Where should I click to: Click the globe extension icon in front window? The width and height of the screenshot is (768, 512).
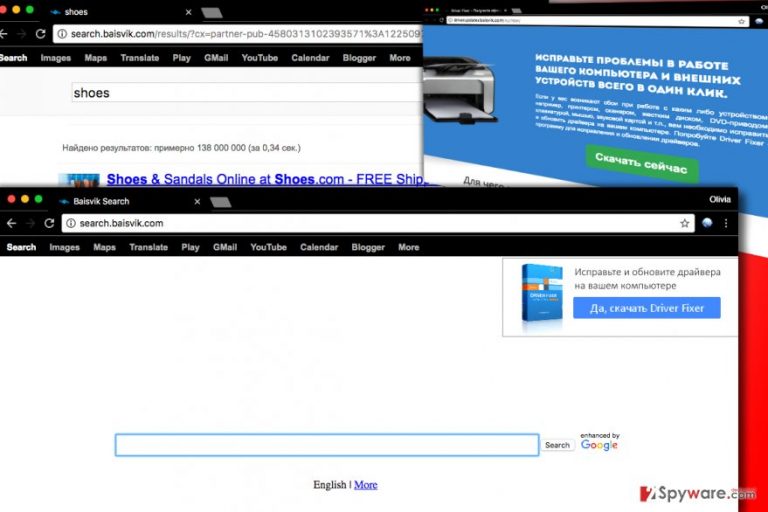[x=707, y=223]
